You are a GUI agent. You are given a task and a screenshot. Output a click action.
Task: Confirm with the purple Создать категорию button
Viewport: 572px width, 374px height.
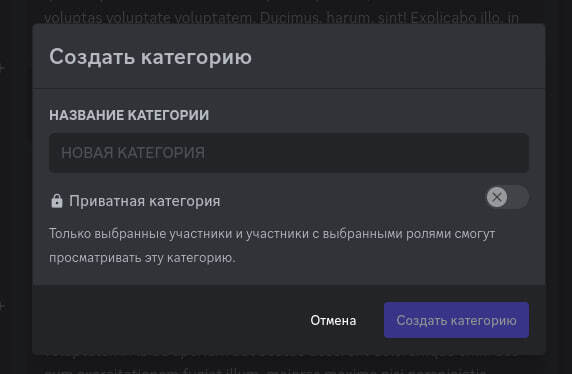(456, 320)
